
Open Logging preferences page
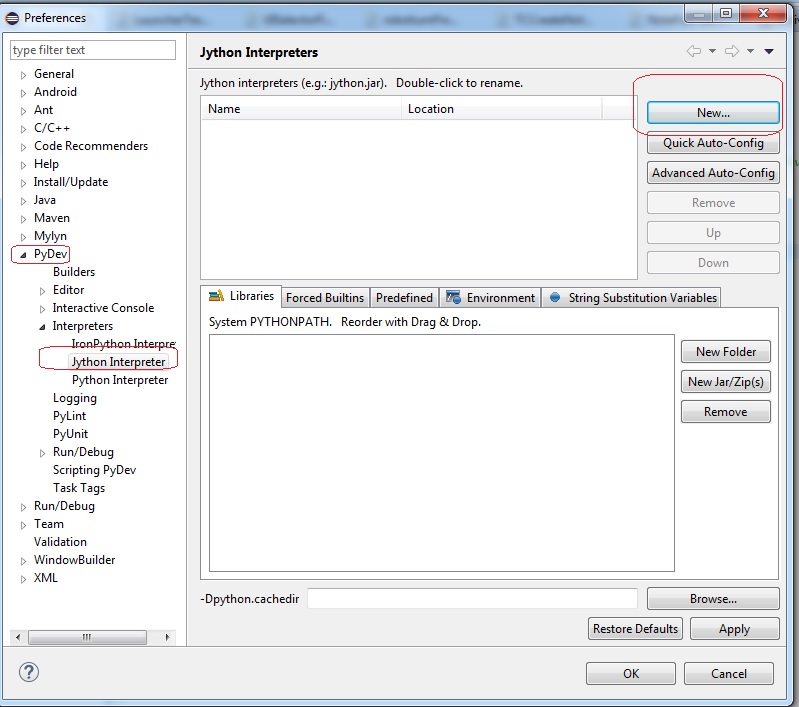point(75,398)
